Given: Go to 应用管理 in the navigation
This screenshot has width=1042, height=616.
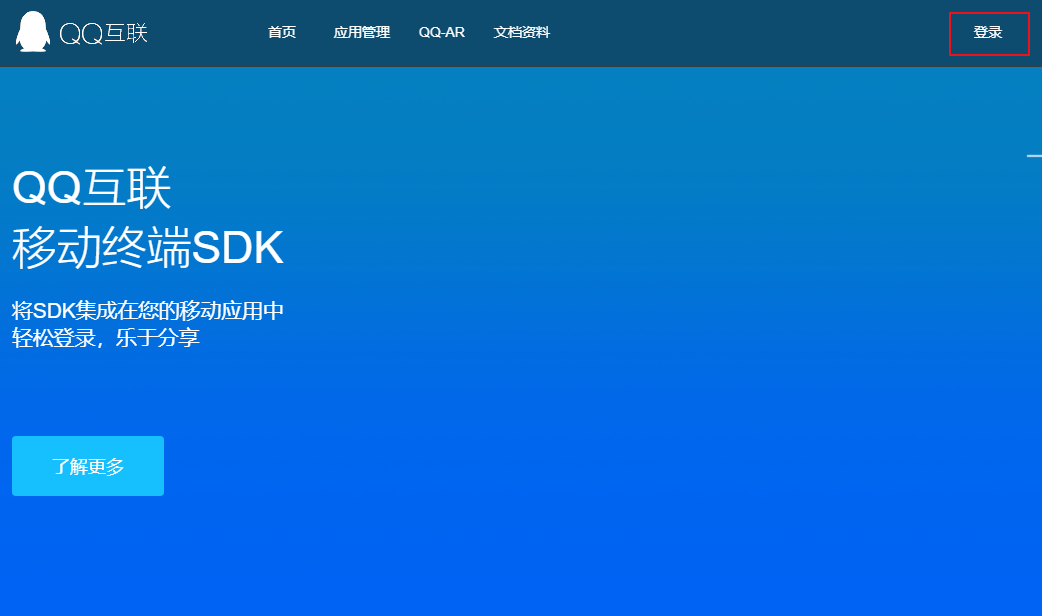Looking at the screenshot, I should (x=362, y=32).
